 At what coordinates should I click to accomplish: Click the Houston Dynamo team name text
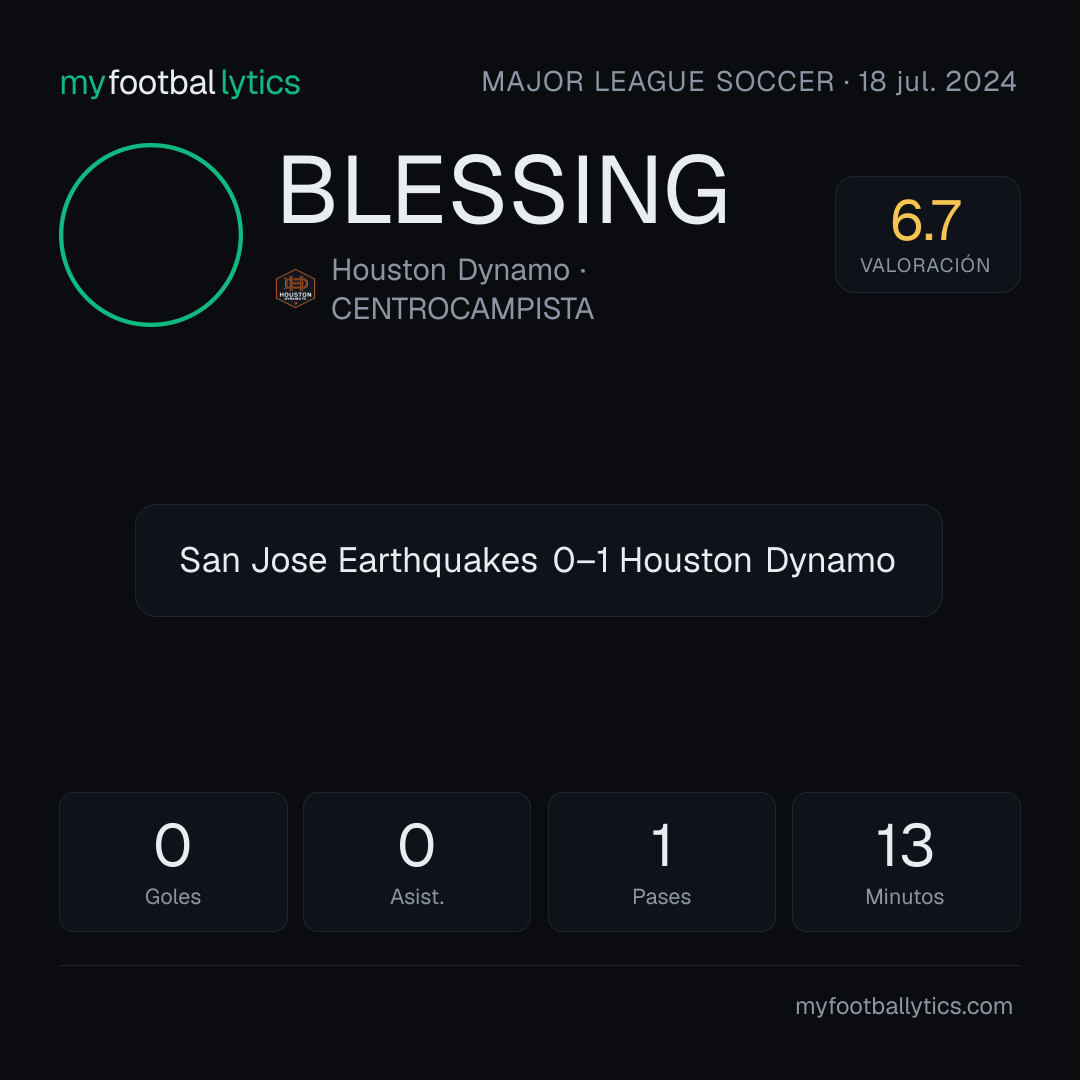[450, 270]
